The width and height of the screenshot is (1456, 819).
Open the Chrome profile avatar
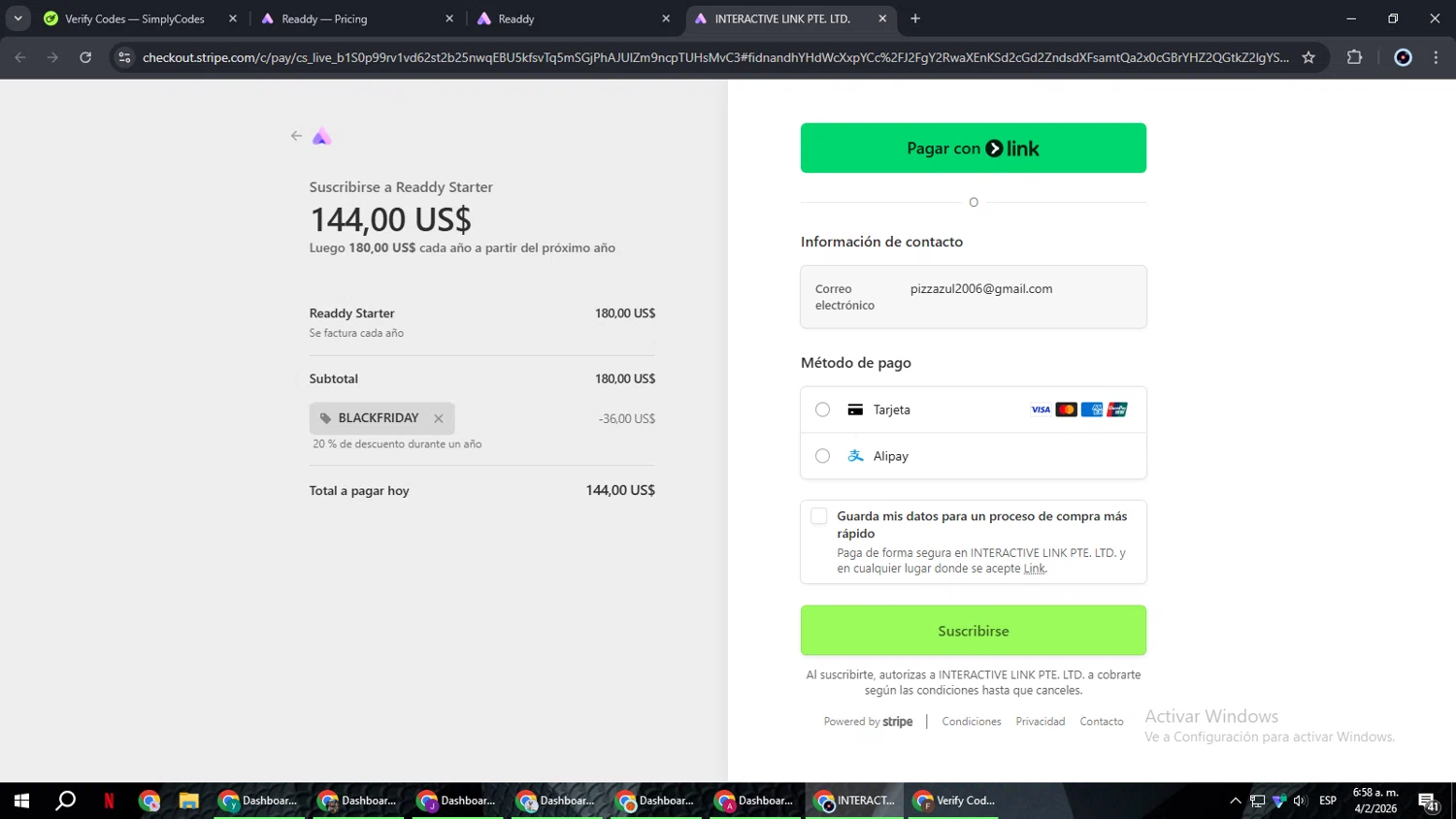click(1403, 57)
